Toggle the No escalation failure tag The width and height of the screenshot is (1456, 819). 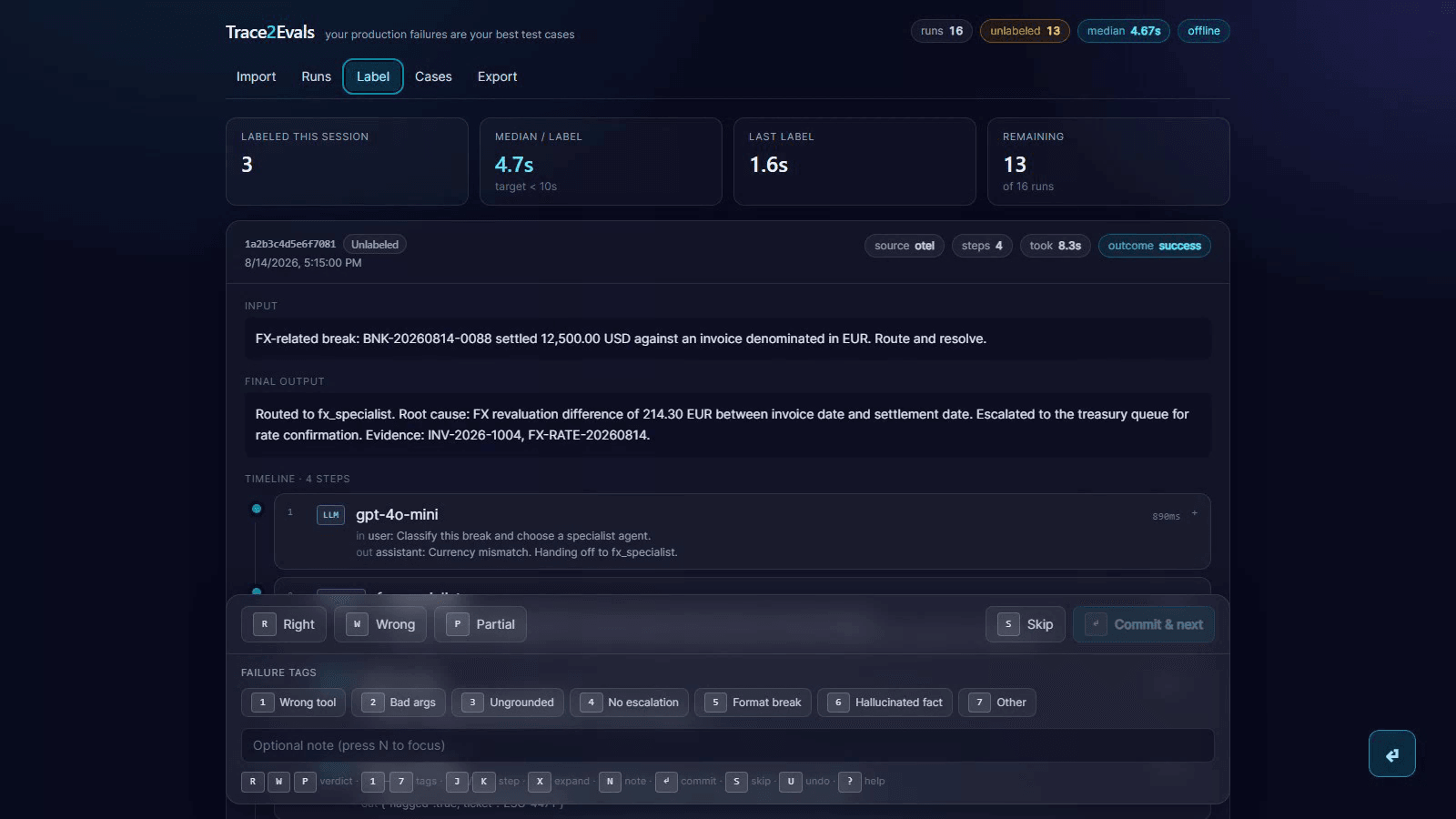coord(629,703)
